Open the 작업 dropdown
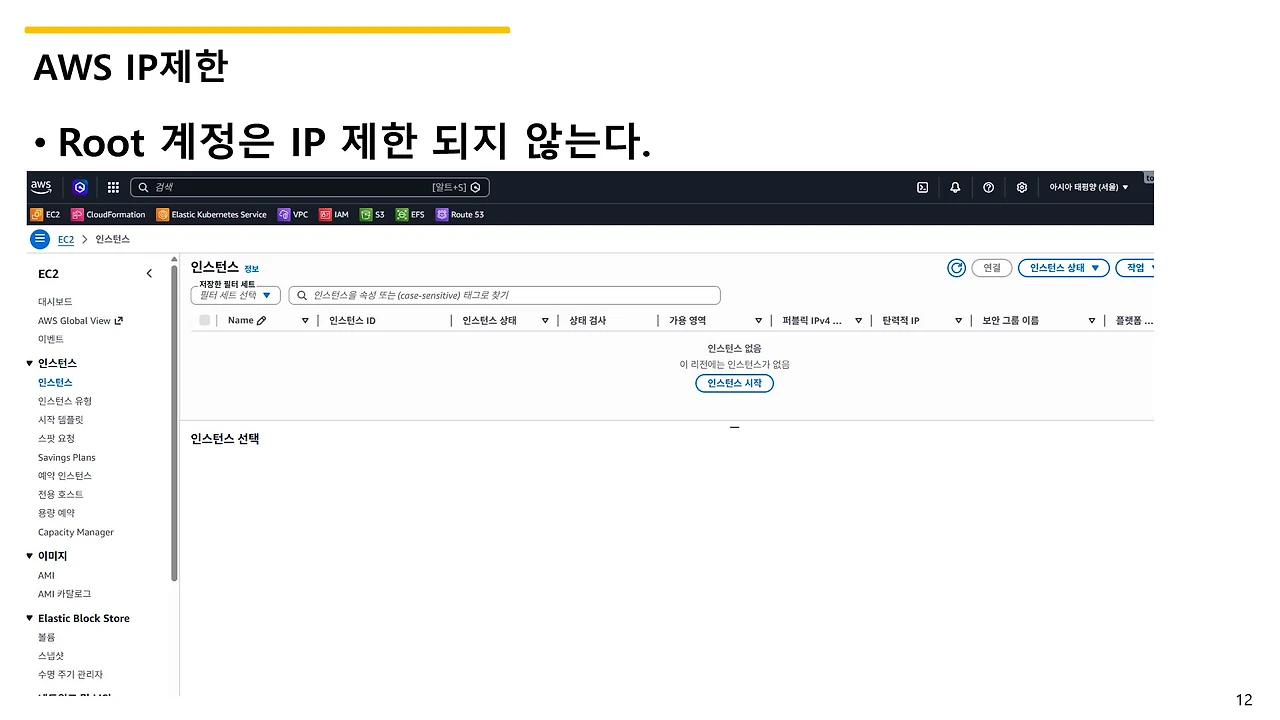The image size is (1280, 720). point(1133,267)
